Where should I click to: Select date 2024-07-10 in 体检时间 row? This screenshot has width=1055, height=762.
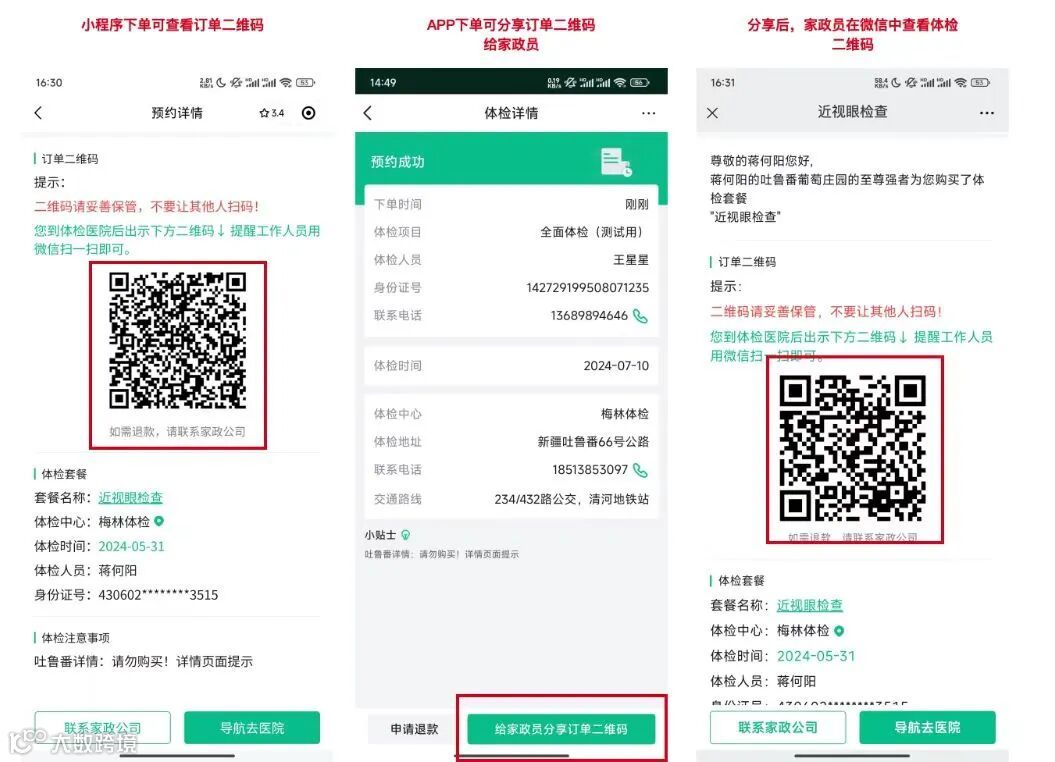(616, 366)
